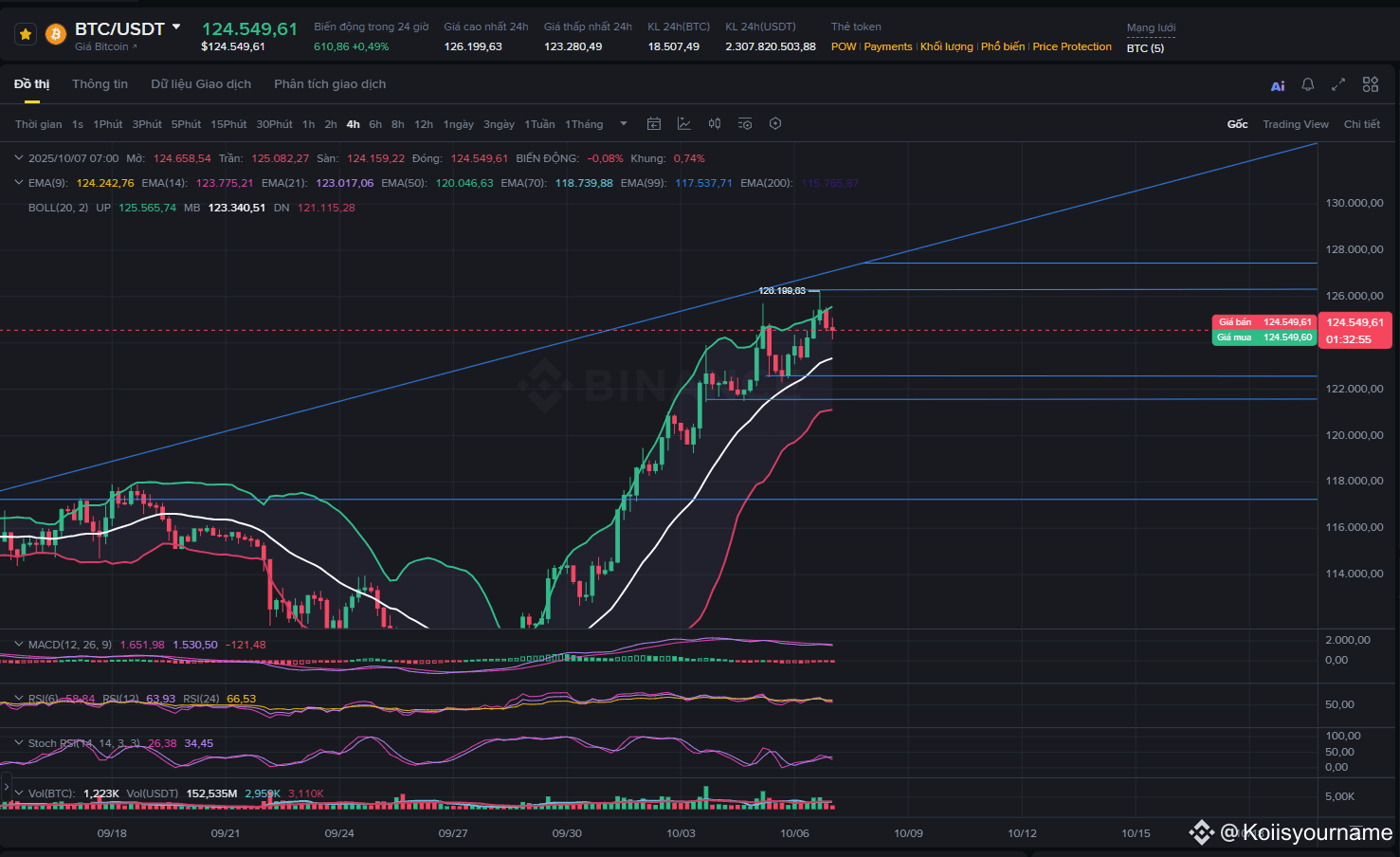Switch chart to Trading View
1400x857 pixels.
[x=1296, y=124]
